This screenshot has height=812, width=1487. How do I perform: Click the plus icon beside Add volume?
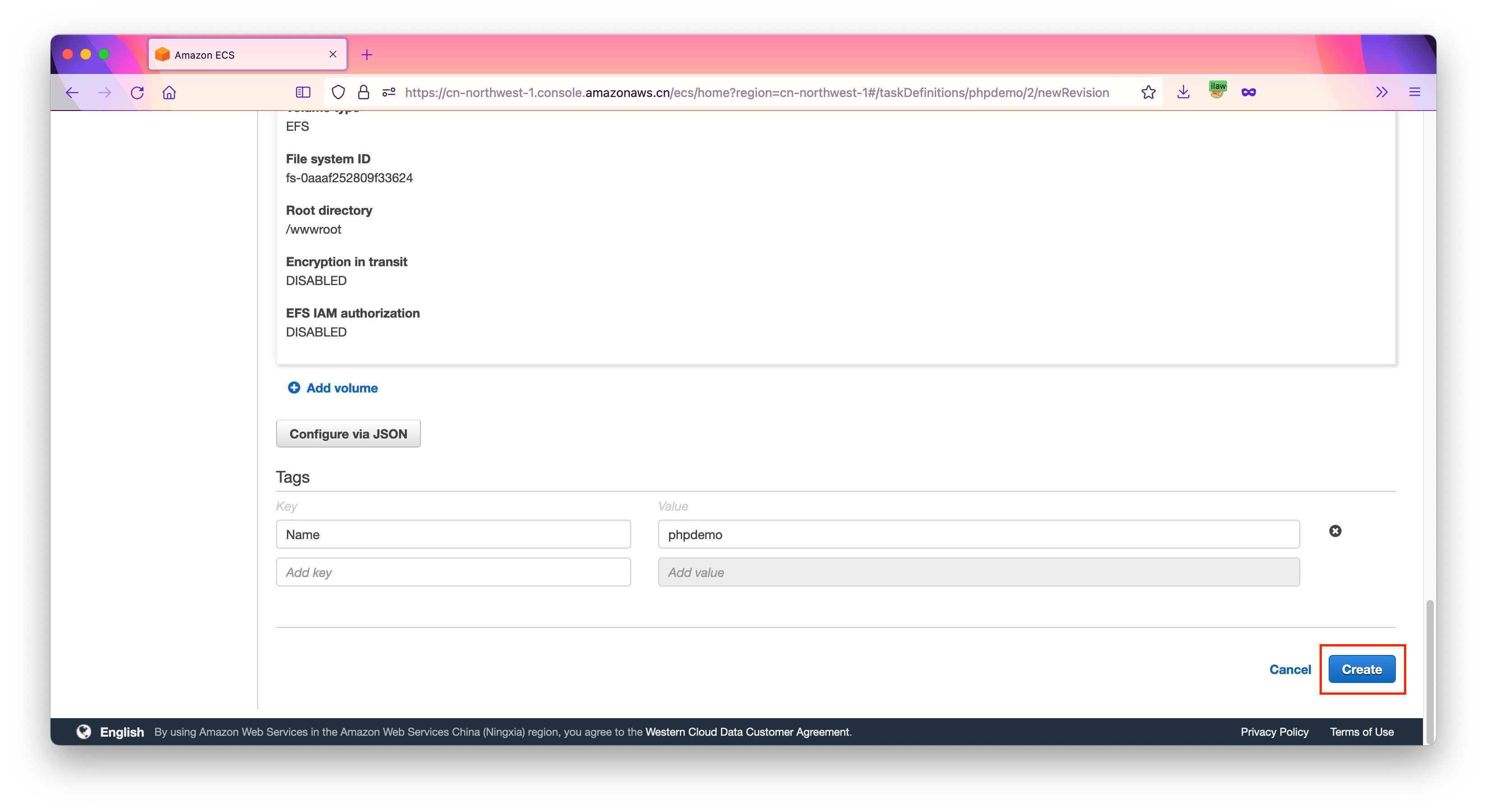(294, 388)
